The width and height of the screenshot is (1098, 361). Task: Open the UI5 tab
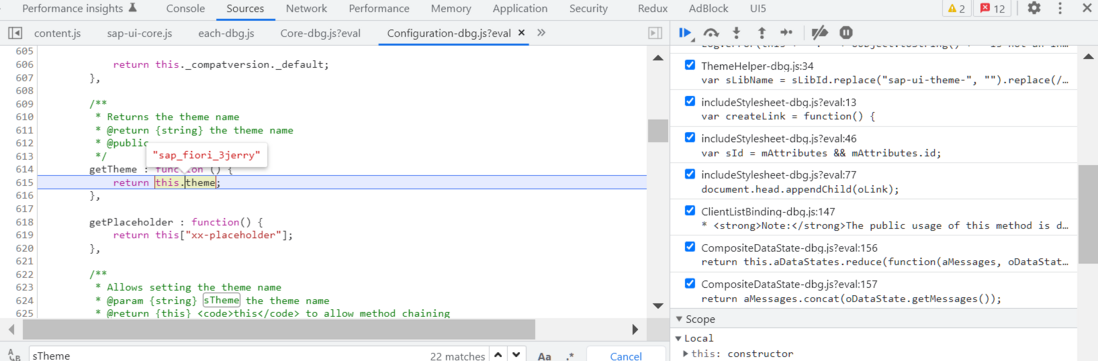coord(758,8)
